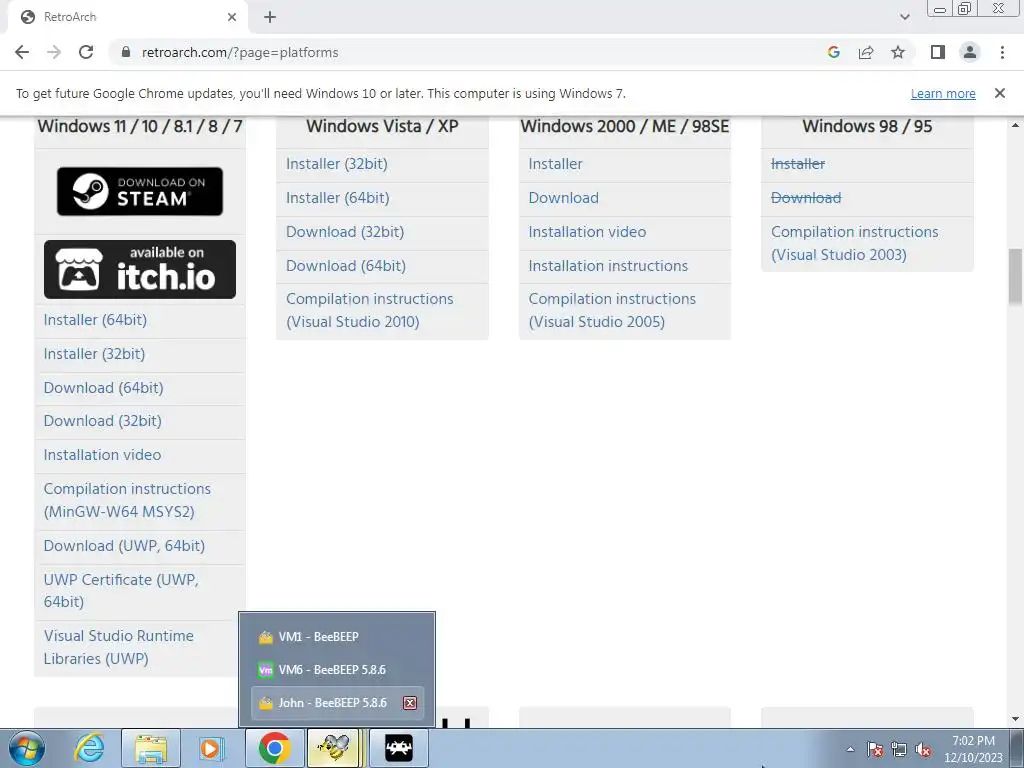Select the RetroArch browser tab

(x=127, y=17)
